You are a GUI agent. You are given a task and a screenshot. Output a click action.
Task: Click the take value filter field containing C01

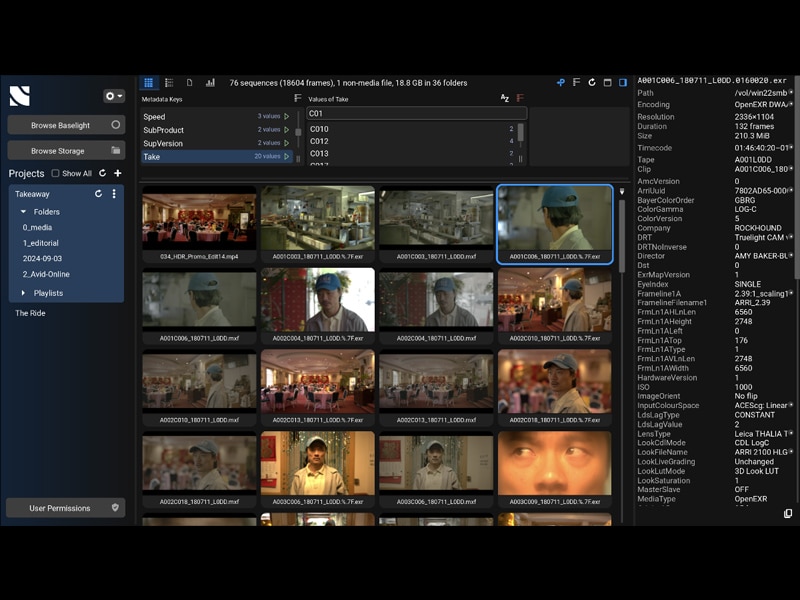tap(417, 113)
